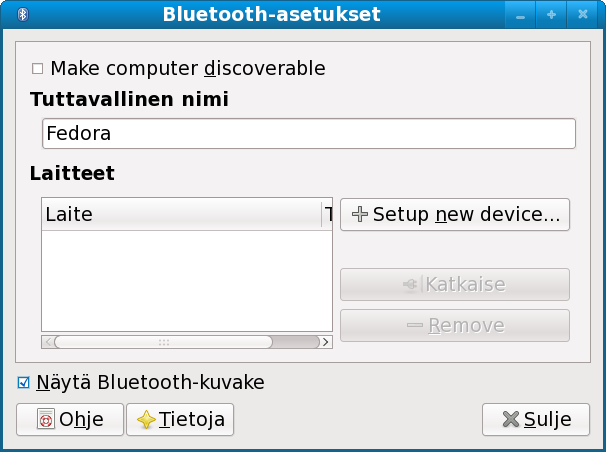606x452 pixels.
Task: Click the X icon on Sulje
Action: click(510, 420)
